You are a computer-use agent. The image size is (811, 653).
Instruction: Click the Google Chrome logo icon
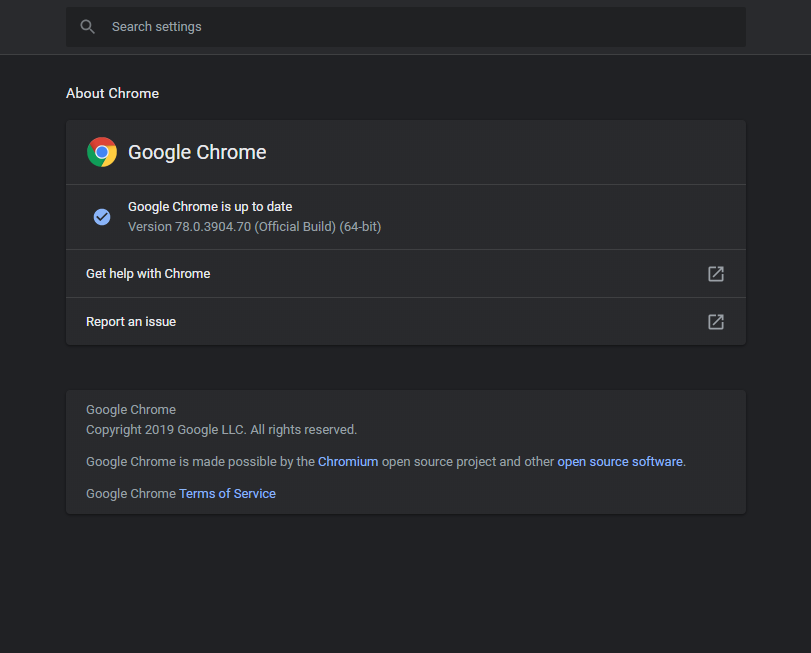[102, 152]
